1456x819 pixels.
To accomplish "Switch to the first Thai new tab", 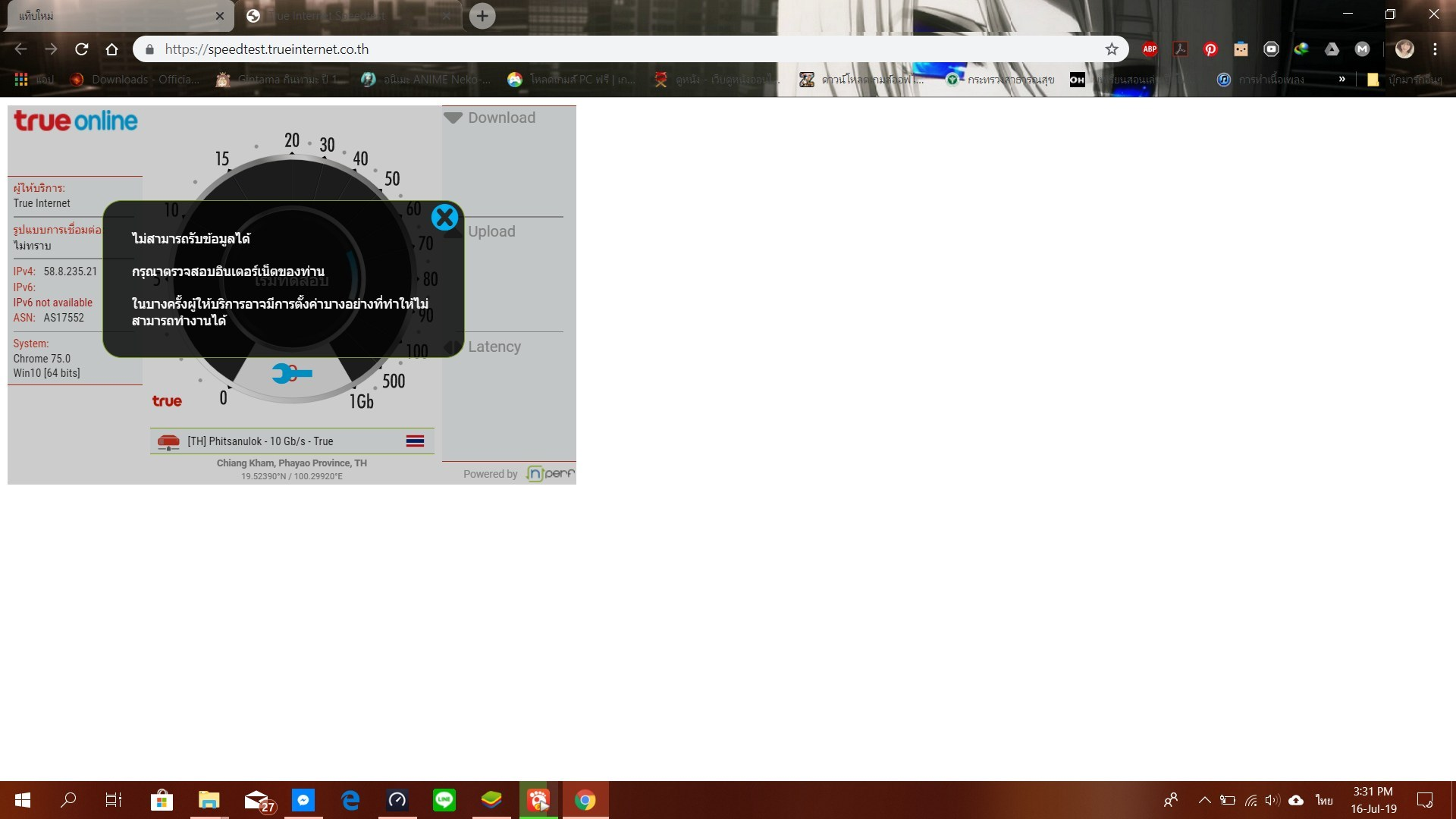I will 114,16.
